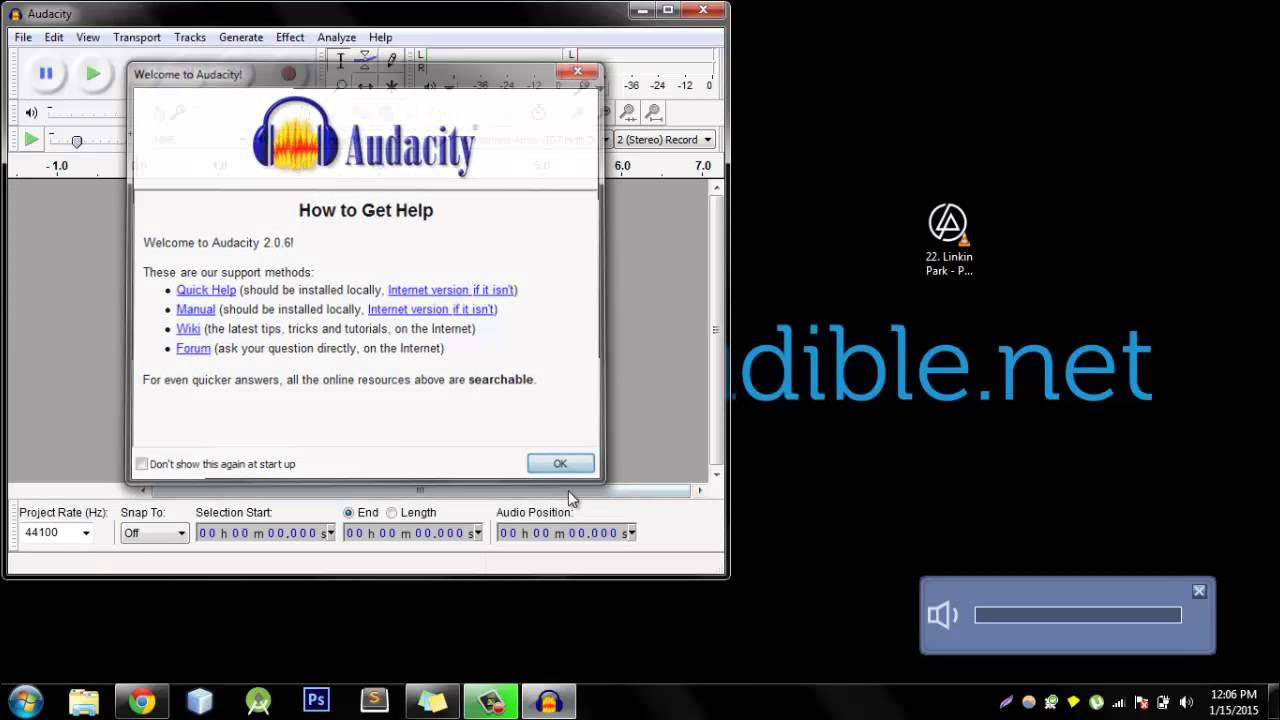
Task: Click the network signal tray icon
Action: 1119,702
